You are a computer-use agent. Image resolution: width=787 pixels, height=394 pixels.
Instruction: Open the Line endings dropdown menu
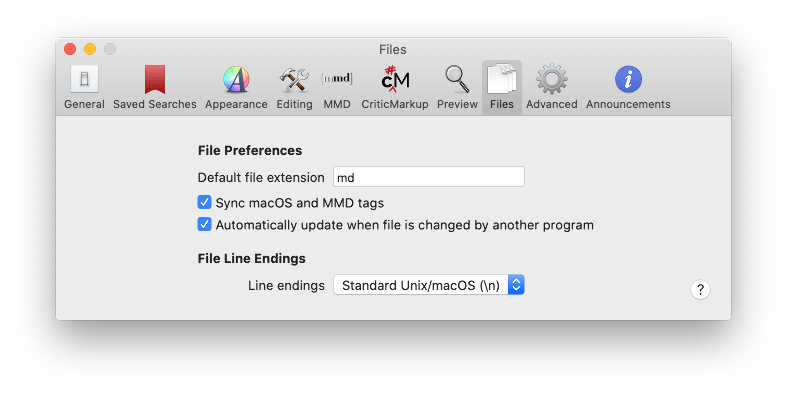pyautogui.click(x=429, y=285)
